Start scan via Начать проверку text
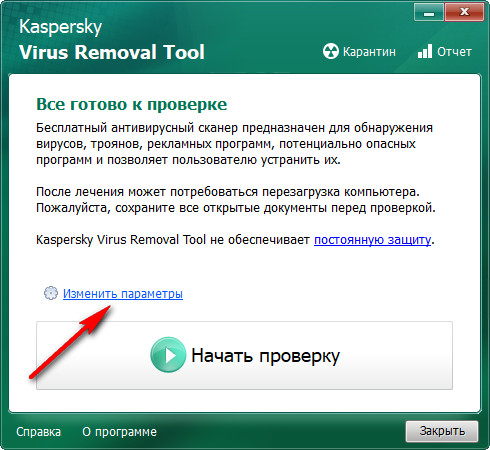Viewport: 490px width, 450px height. (x=265, y=356)
